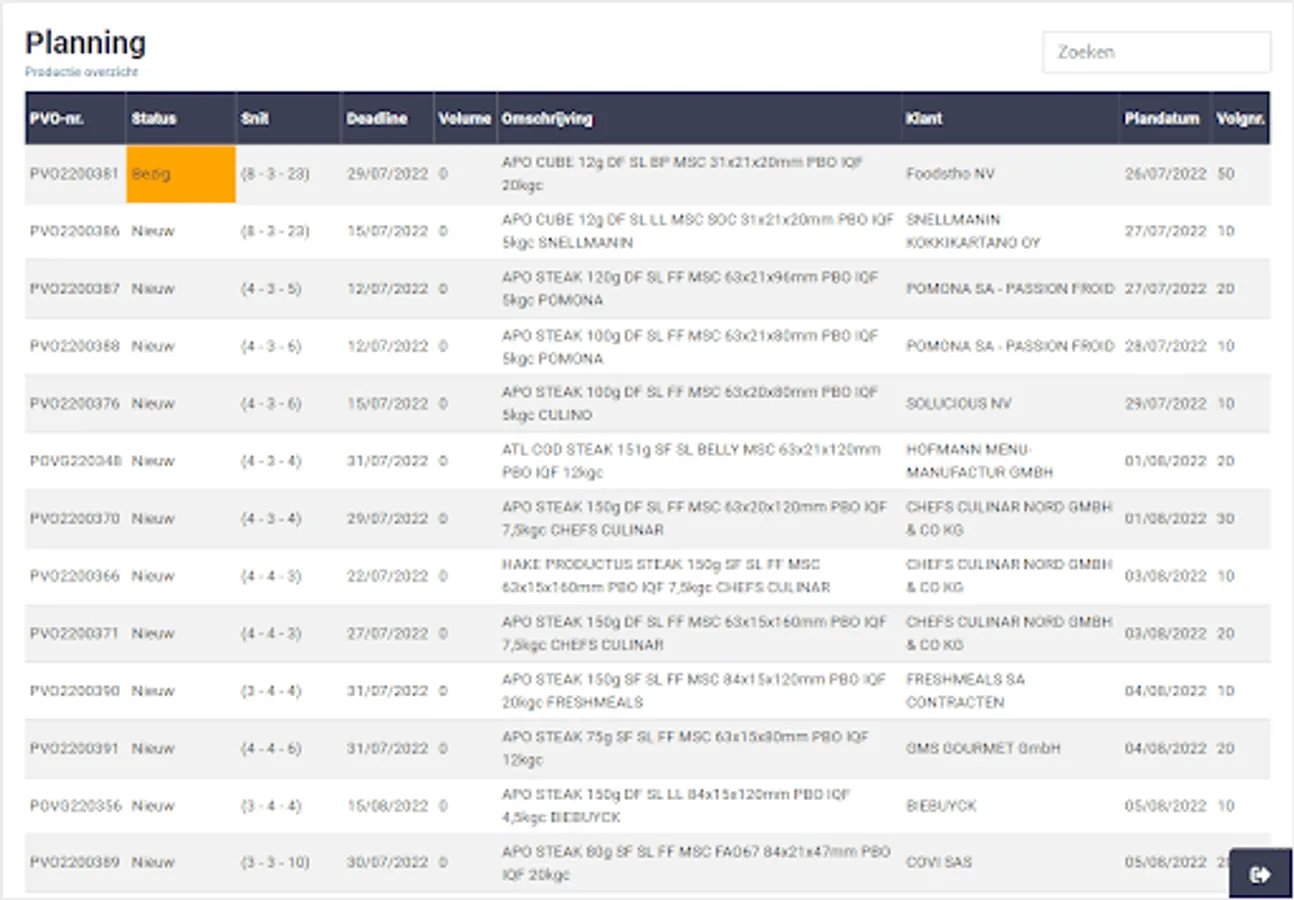Click customer COVI SAS

938,862
